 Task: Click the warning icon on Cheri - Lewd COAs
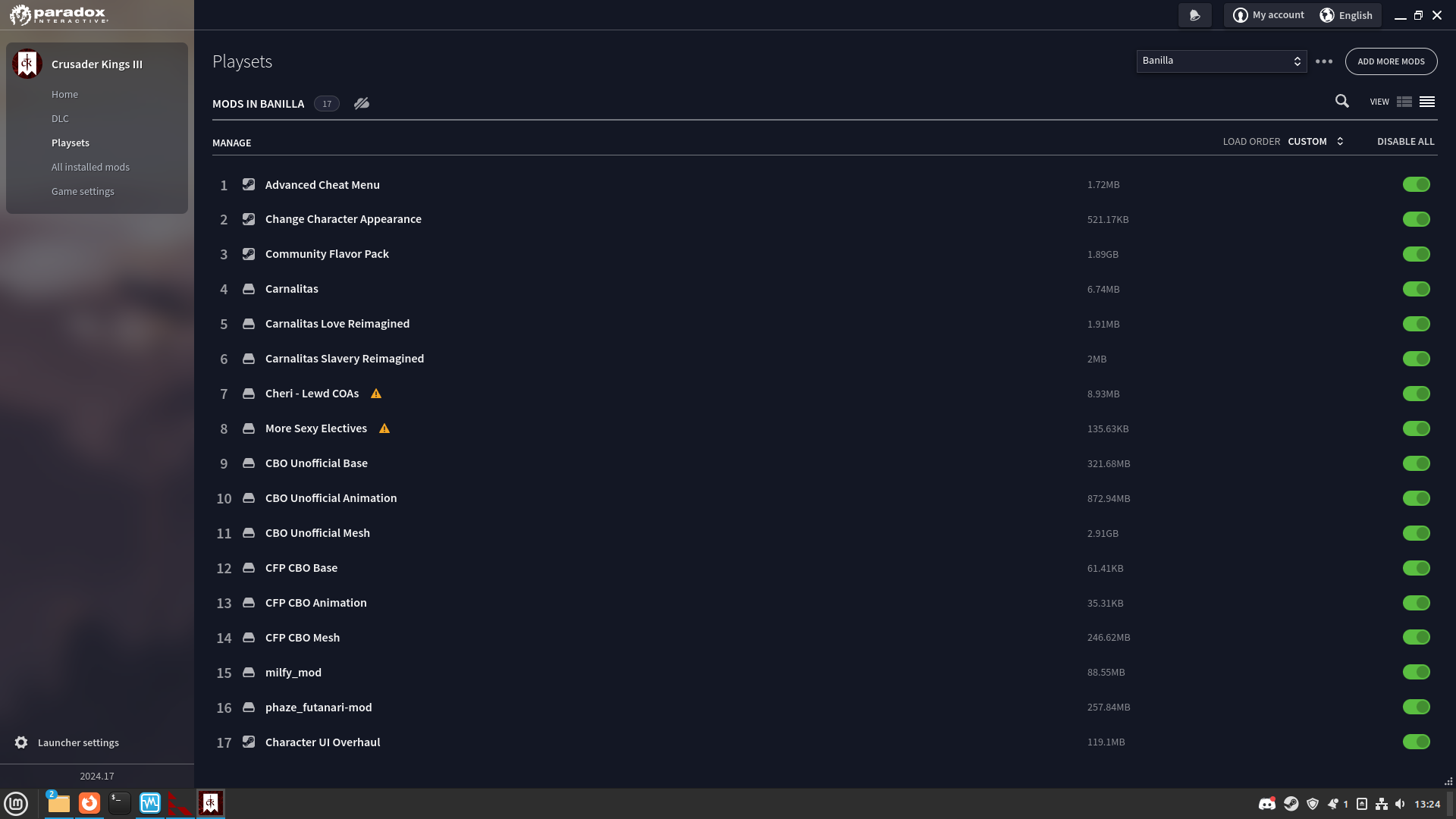click(x=376, y=394)
